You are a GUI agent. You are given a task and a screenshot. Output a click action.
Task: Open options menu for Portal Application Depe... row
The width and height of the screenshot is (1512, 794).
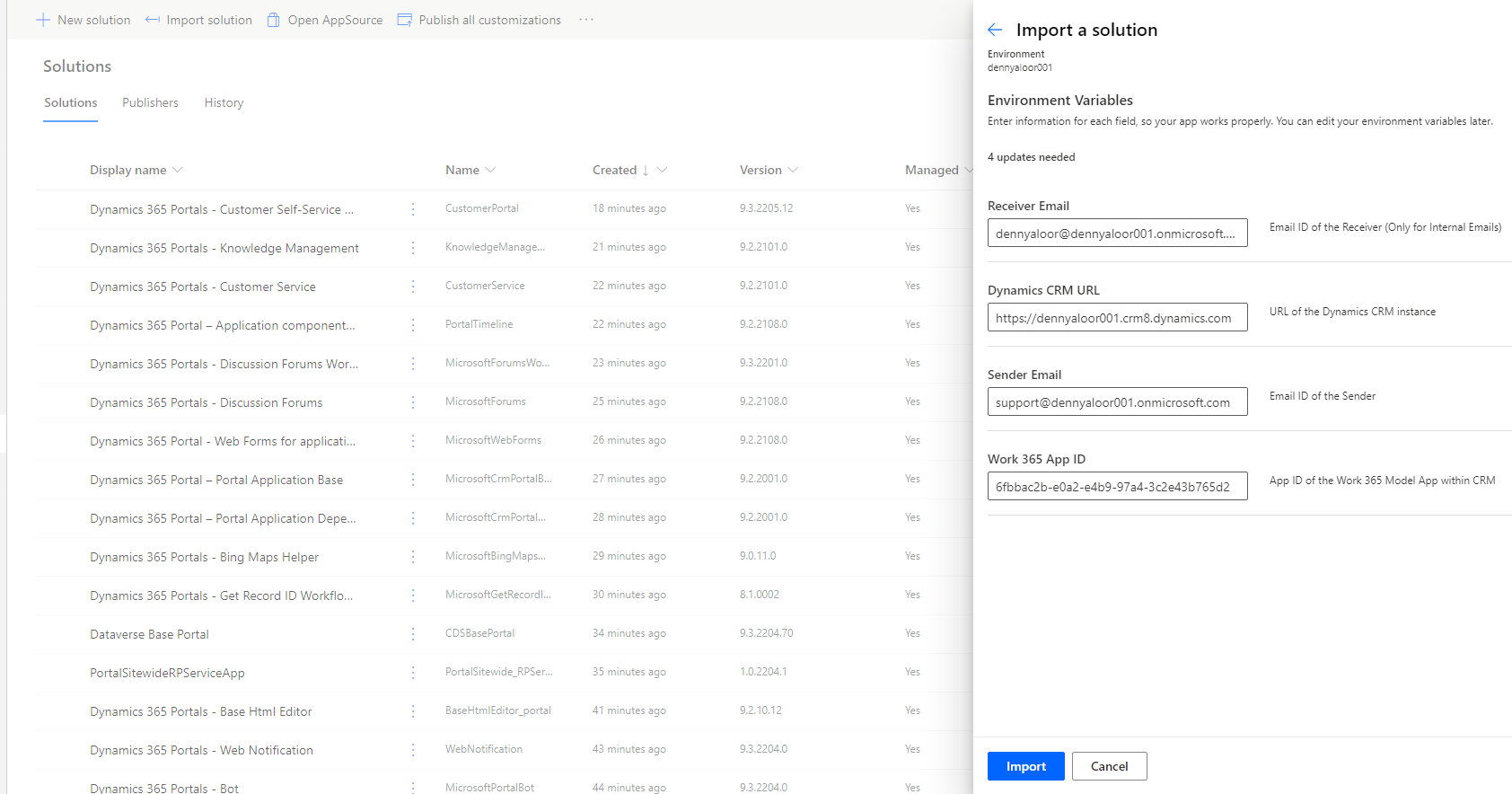pyautogui.click(x=413, y=518)
